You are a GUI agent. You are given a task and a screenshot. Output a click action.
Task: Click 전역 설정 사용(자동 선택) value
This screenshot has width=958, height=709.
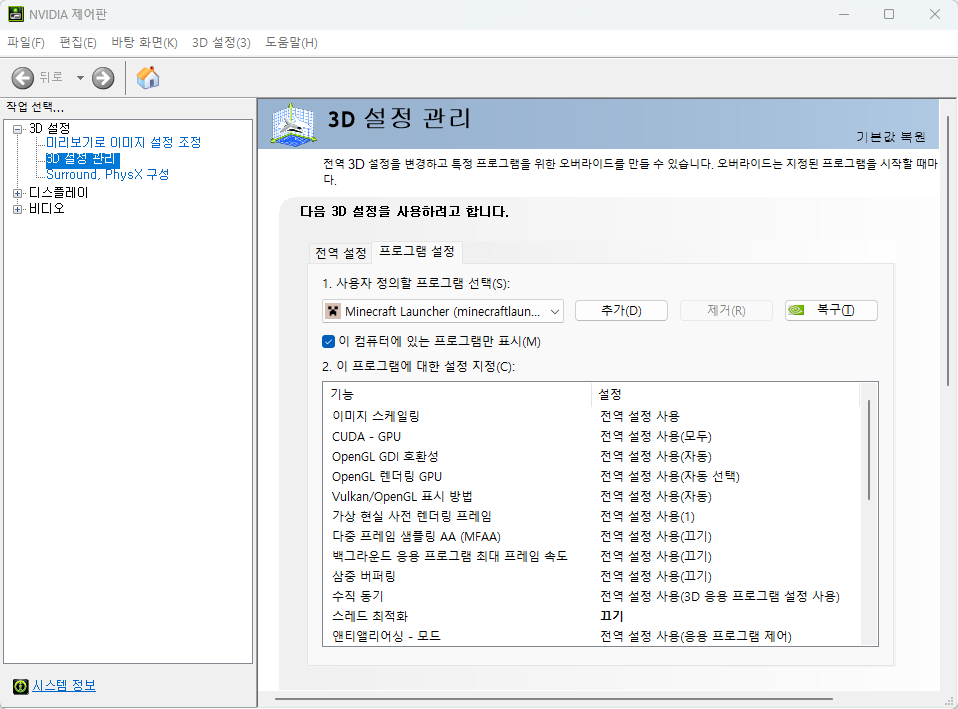click(x=670, y=476)
